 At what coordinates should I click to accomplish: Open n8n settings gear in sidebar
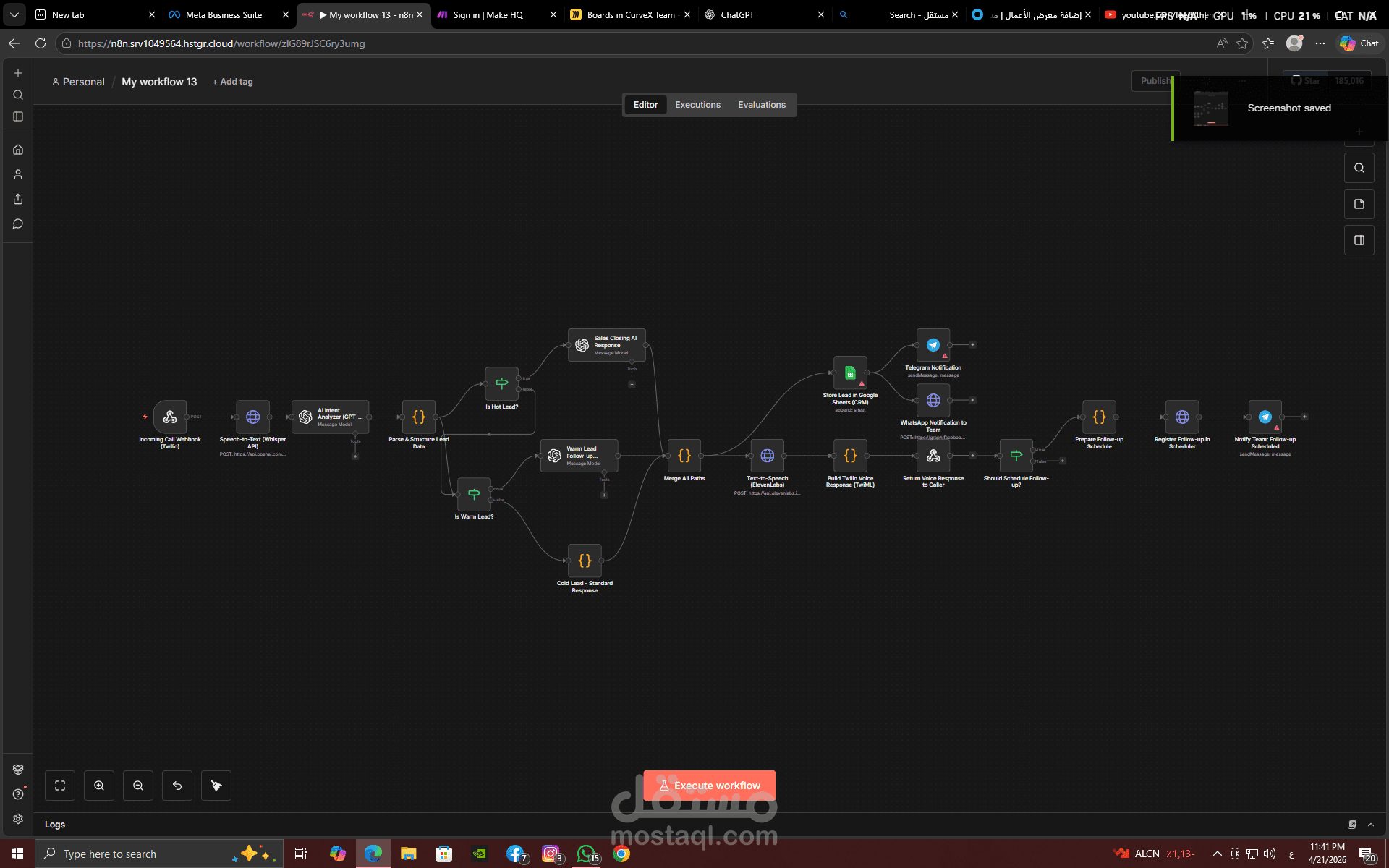click(x=18, y=819)
